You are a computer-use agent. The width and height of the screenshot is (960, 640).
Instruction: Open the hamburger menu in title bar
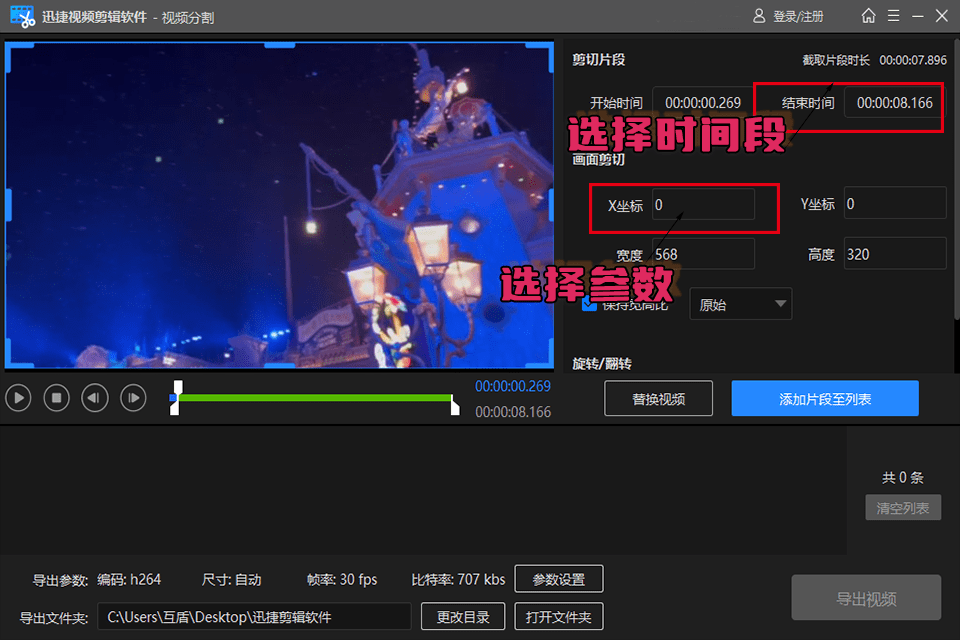[x=894, y=16]
